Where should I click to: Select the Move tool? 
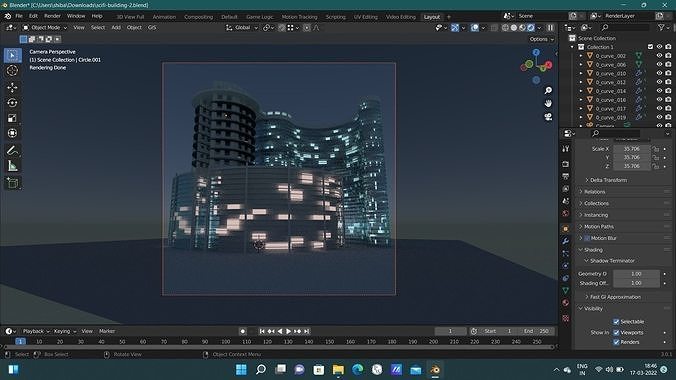click(x=13, y=87)
